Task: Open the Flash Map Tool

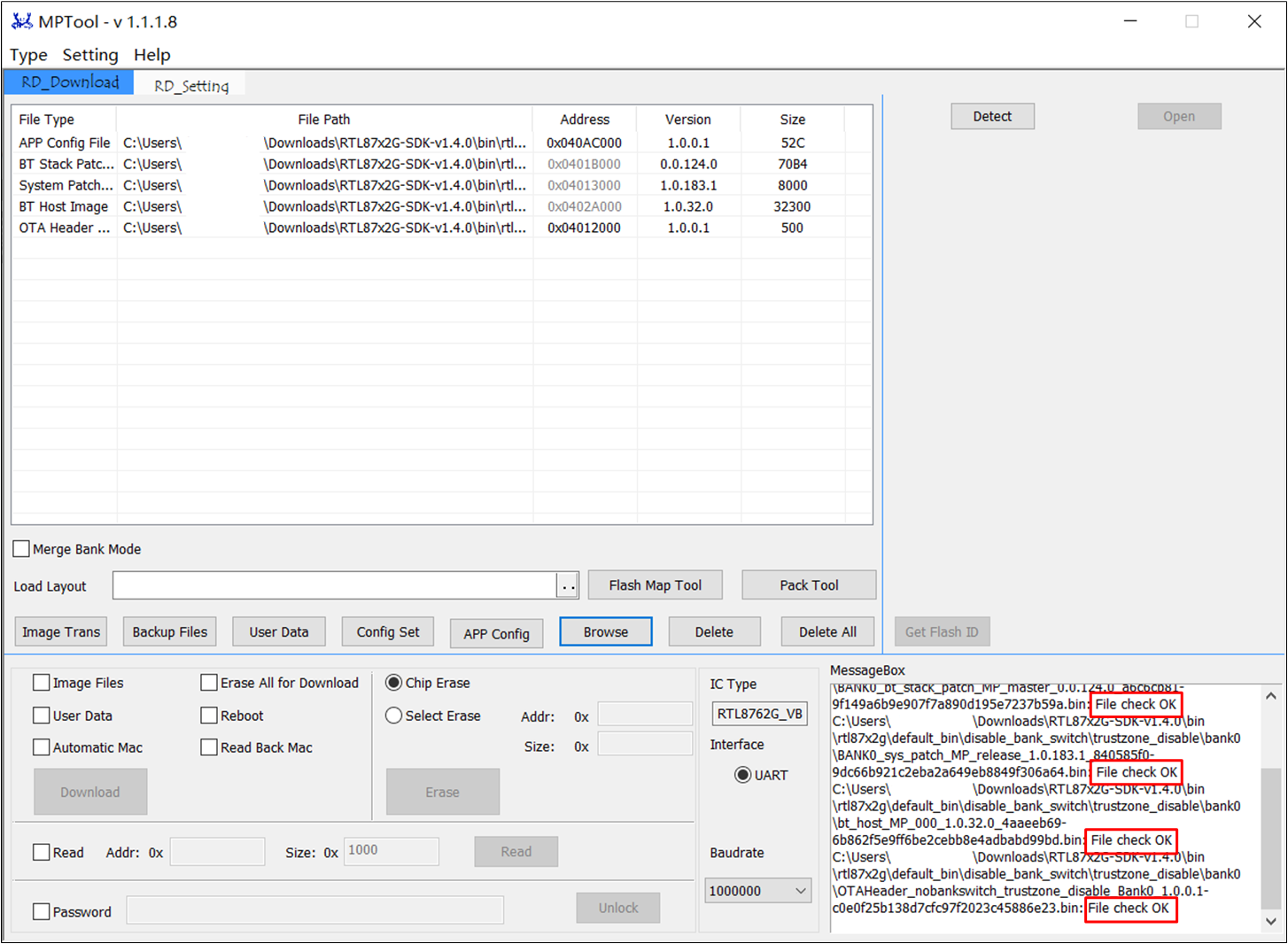Action: (655, 585)
